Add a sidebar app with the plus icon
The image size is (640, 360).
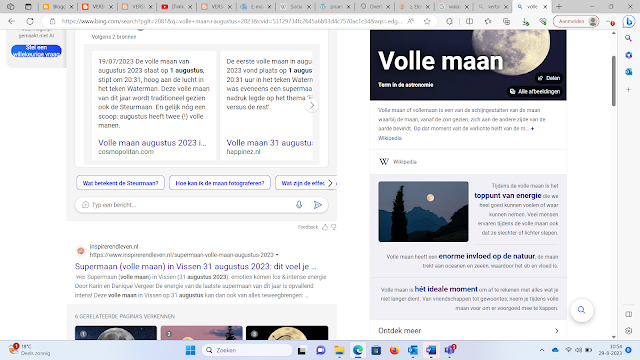tap(629, 89)
